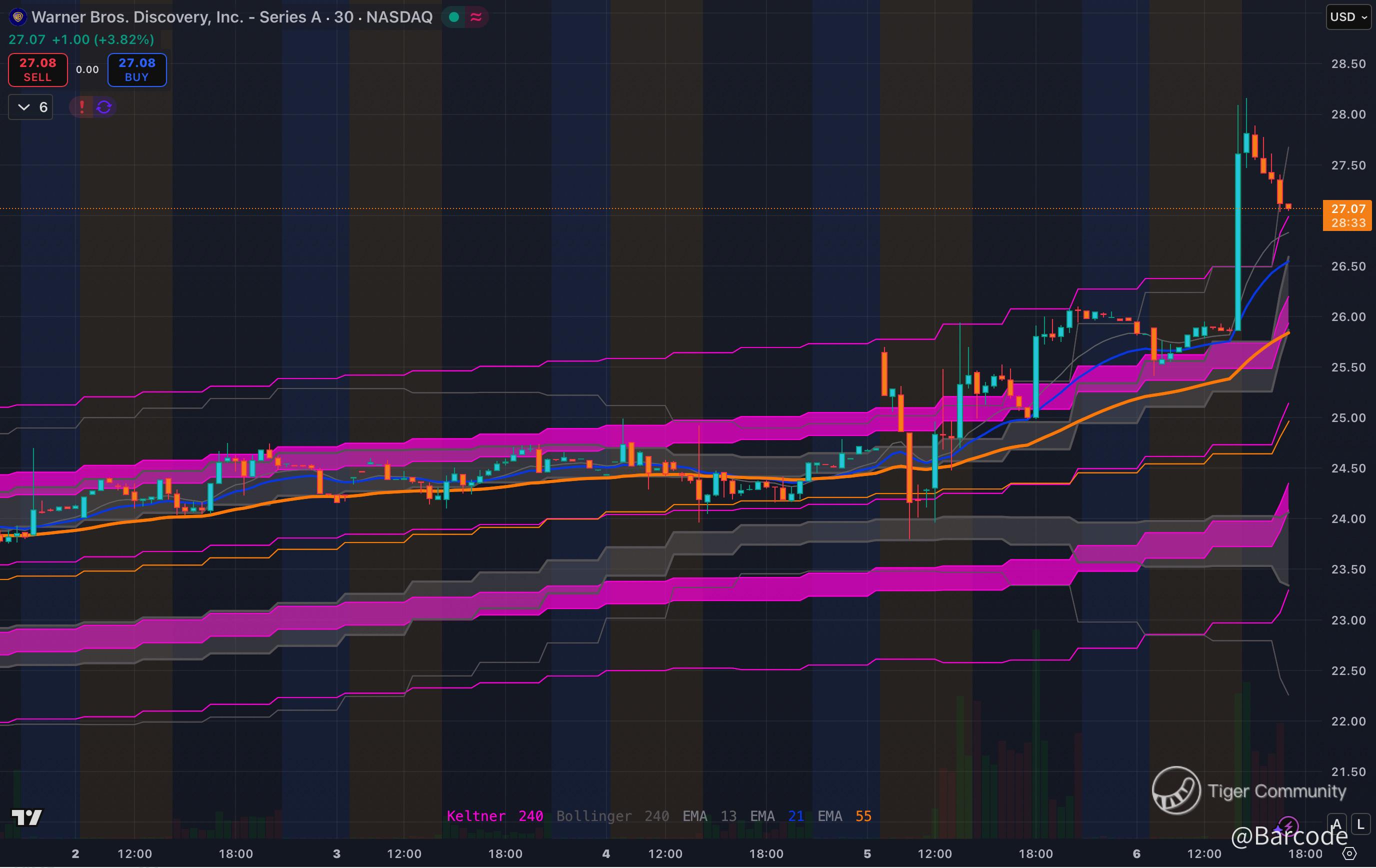Click the Warner Bros. symbol logo icon
The image size is (1376, 868).
(17, 17)
